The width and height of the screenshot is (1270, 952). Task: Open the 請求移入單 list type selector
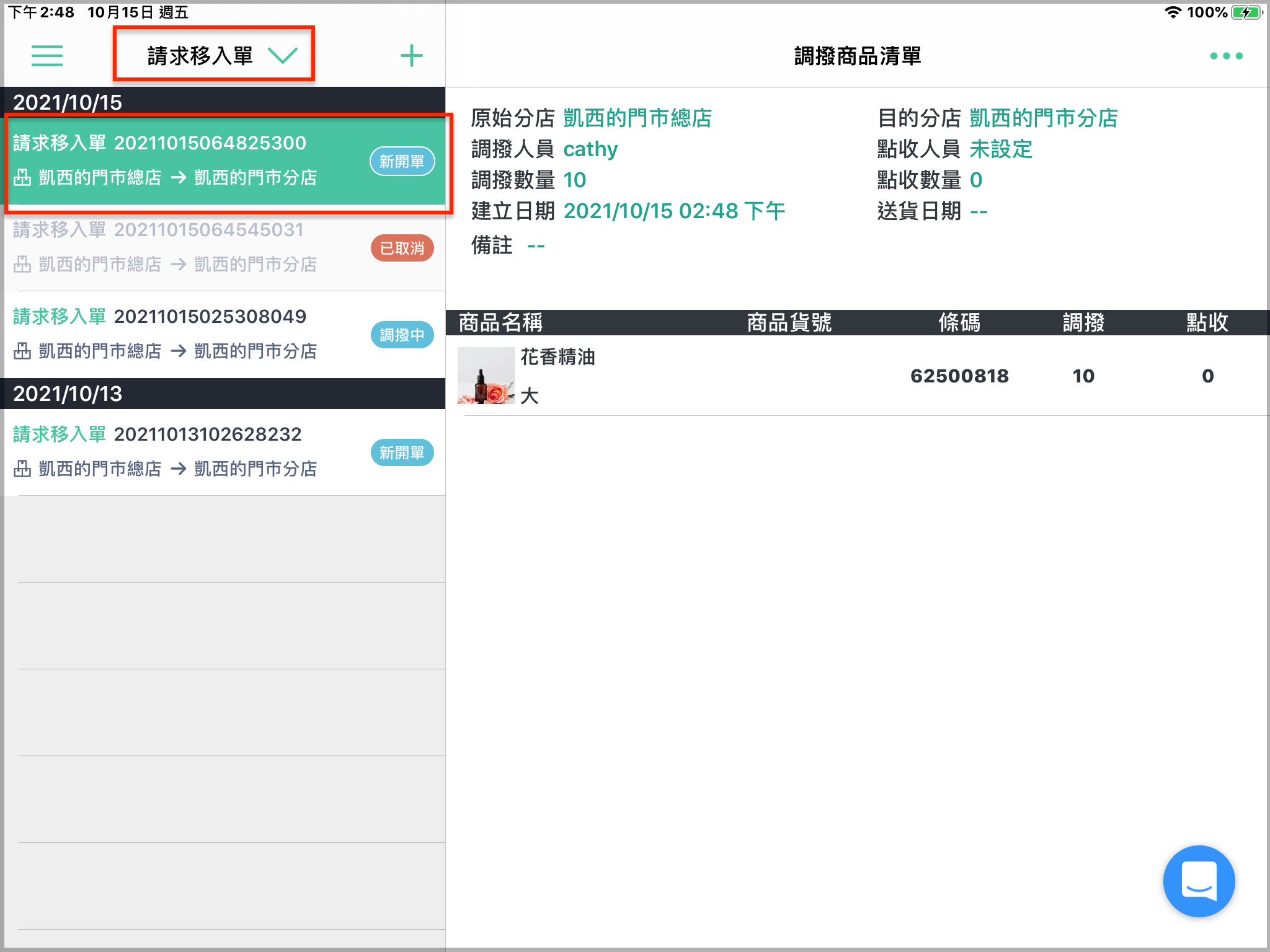point(214,56)
